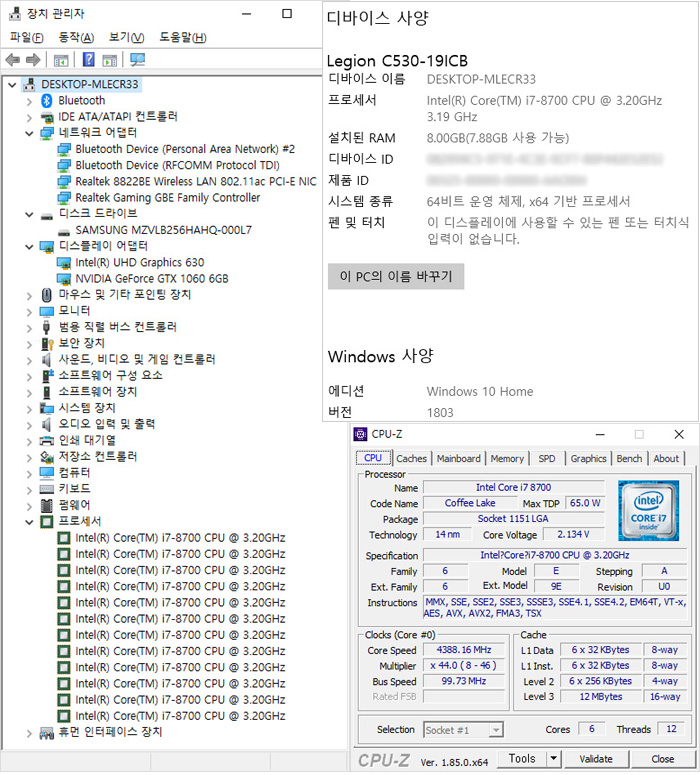Click the 디스크 드라이브 category icon
The image size is (700, 775).
[47, 215]
